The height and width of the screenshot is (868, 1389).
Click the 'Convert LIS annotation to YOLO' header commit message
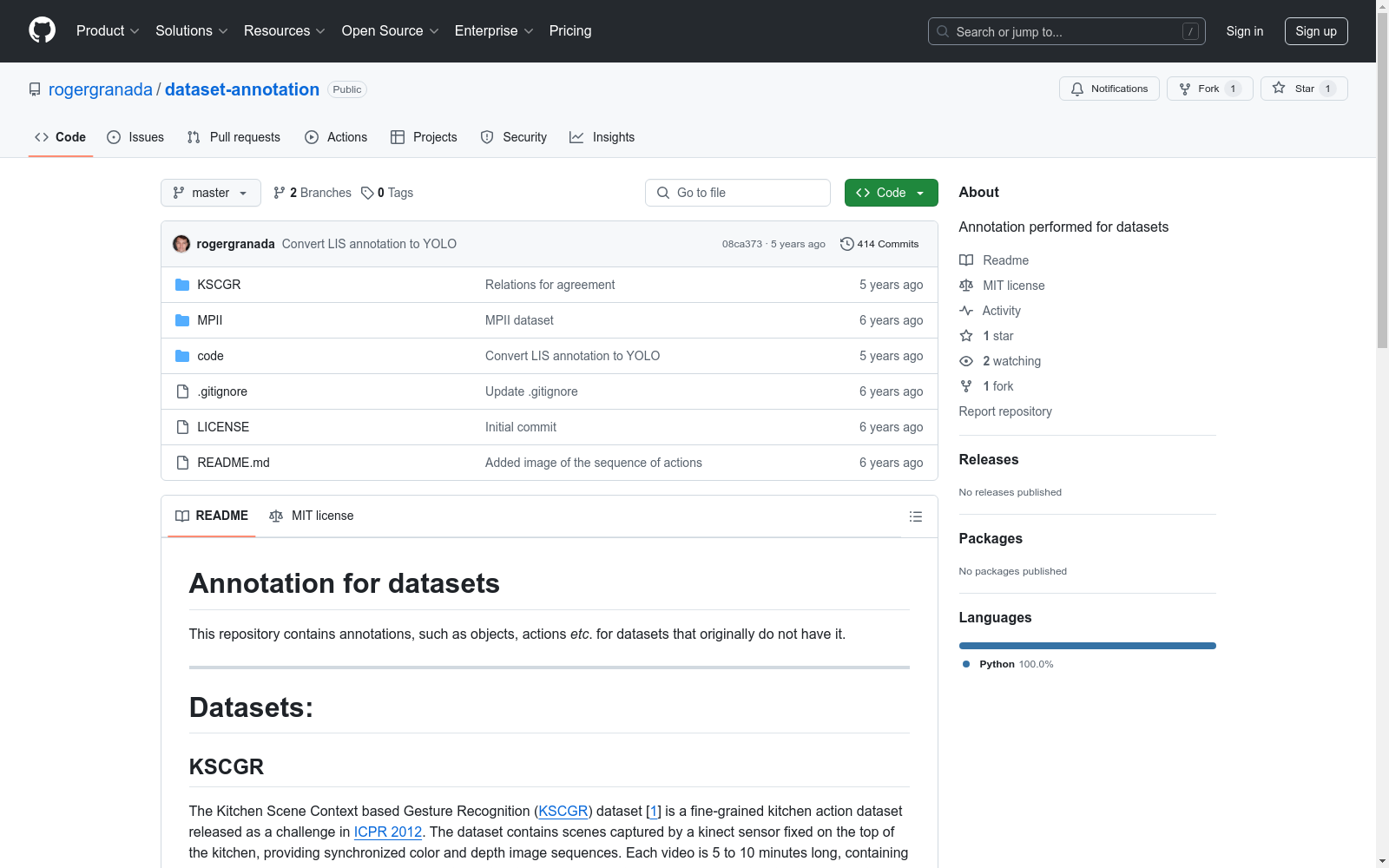369,244
